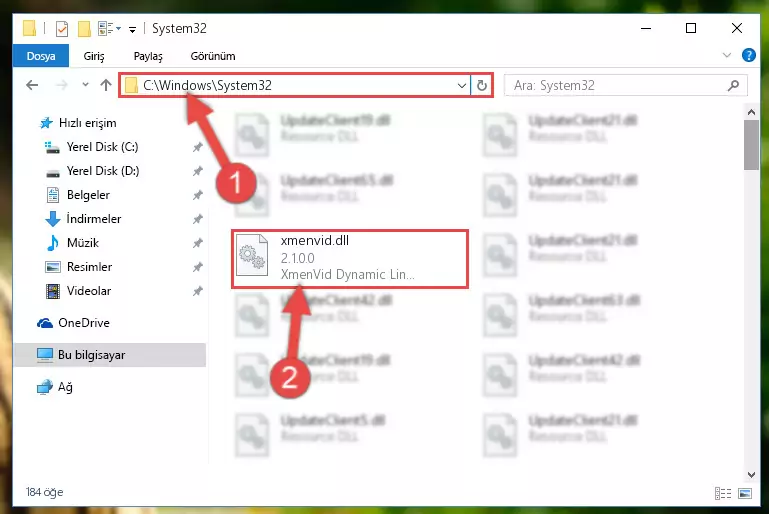Click scrollbar down arrow in file list
This screenshot has height=514, width=769.
(x=751, y=474)
